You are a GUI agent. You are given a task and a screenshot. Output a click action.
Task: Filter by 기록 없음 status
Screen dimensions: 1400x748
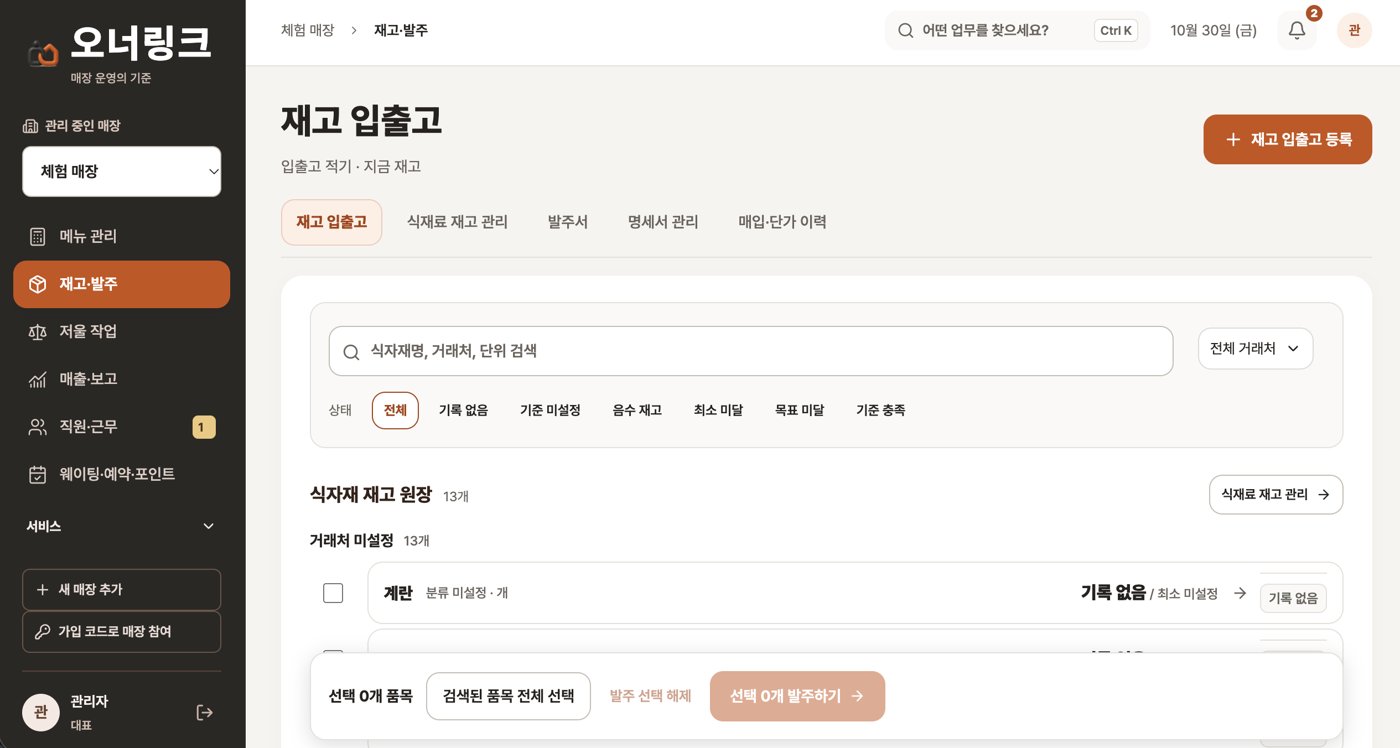463,410
